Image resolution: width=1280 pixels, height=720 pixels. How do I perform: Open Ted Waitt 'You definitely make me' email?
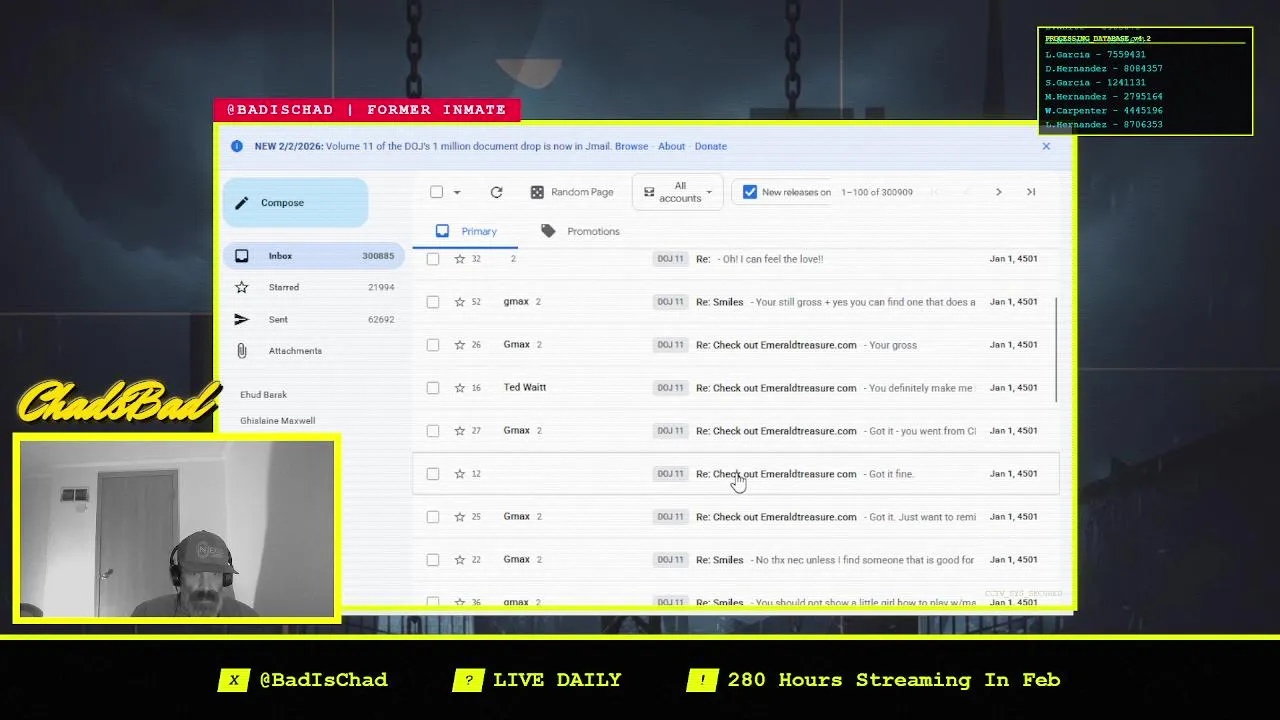click(x=735, y=388)
